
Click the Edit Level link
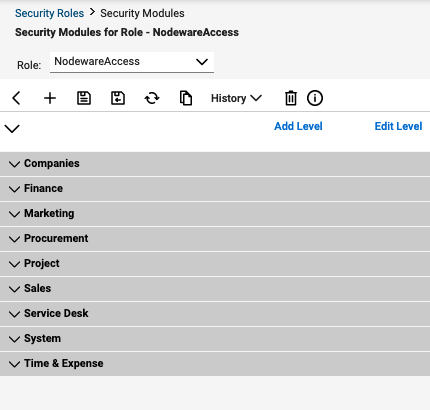(x=398, y=126)
